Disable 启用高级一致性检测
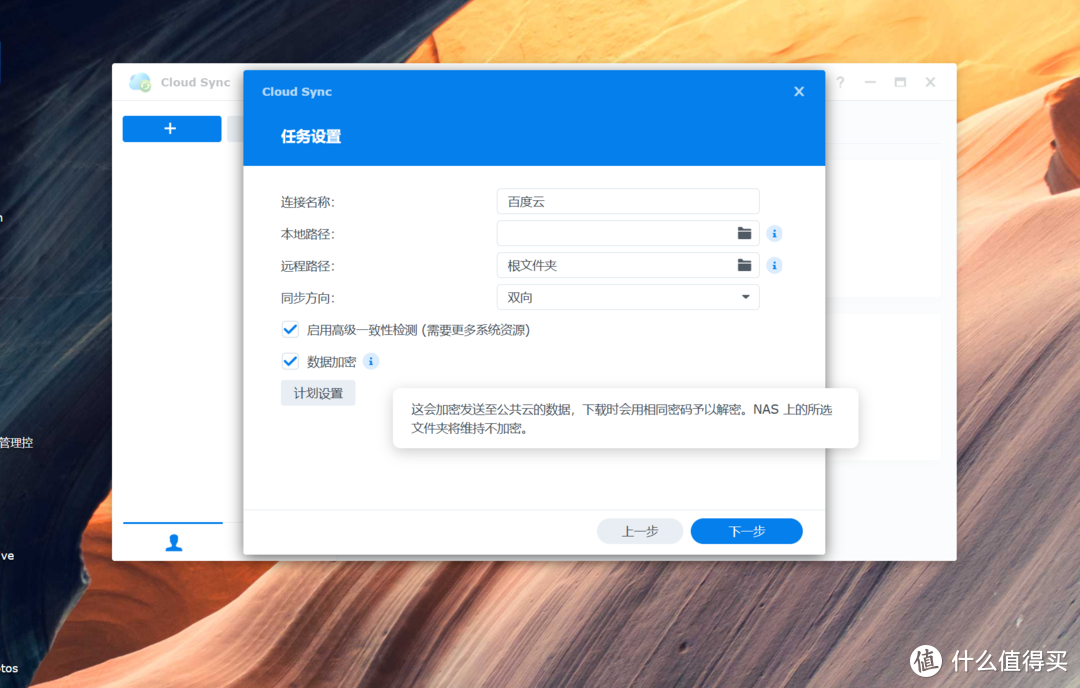Screen dimensions: 1080x688 pyautogui.click(x=290, y=329)
